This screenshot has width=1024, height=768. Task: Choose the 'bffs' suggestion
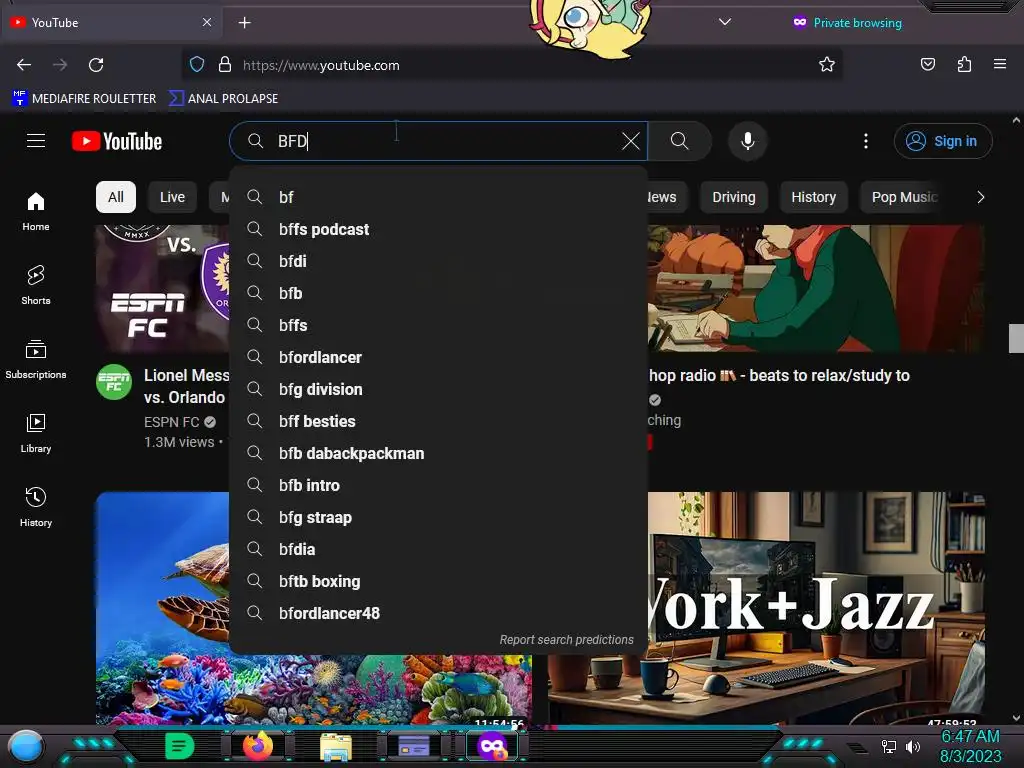(438, 325)
